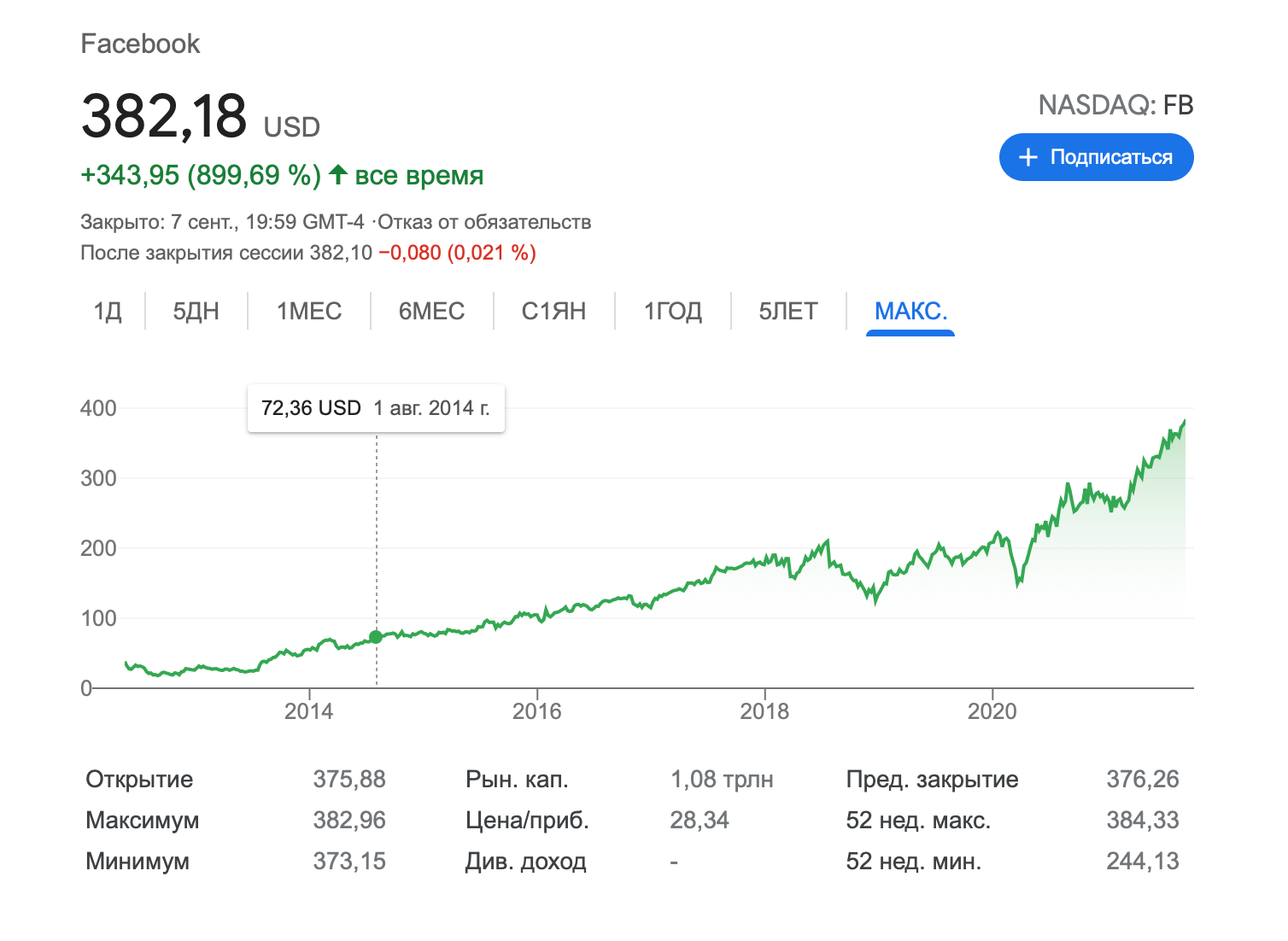Click the active МАКС. range tab
This screenshot has height=941, width=1288.
click(910, 311)
